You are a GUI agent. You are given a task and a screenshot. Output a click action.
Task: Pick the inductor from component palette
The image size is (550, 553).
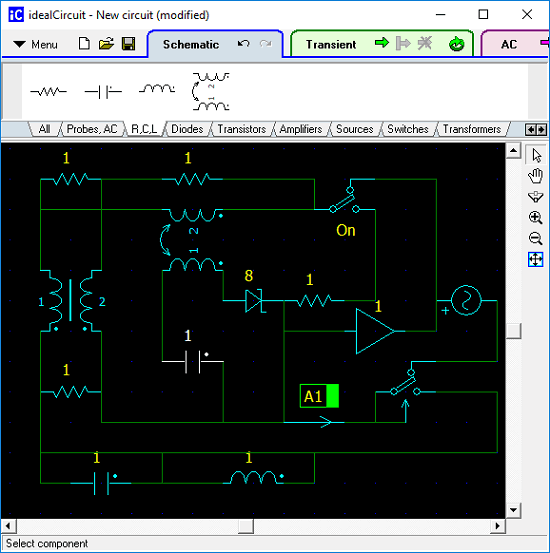tap(157, 88)
